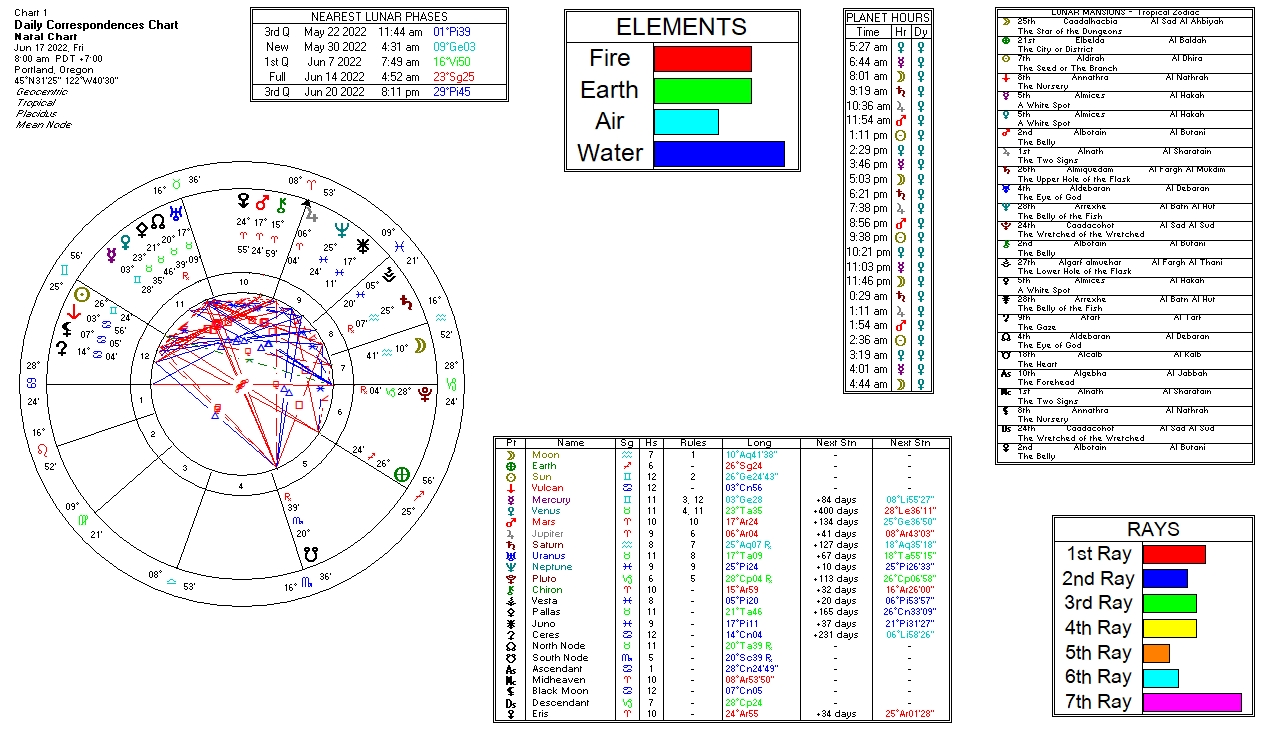Click the '1:11 pm' planet hour entry
Viewport: 1267px width, 741px height.
click(x=867, y=135)
